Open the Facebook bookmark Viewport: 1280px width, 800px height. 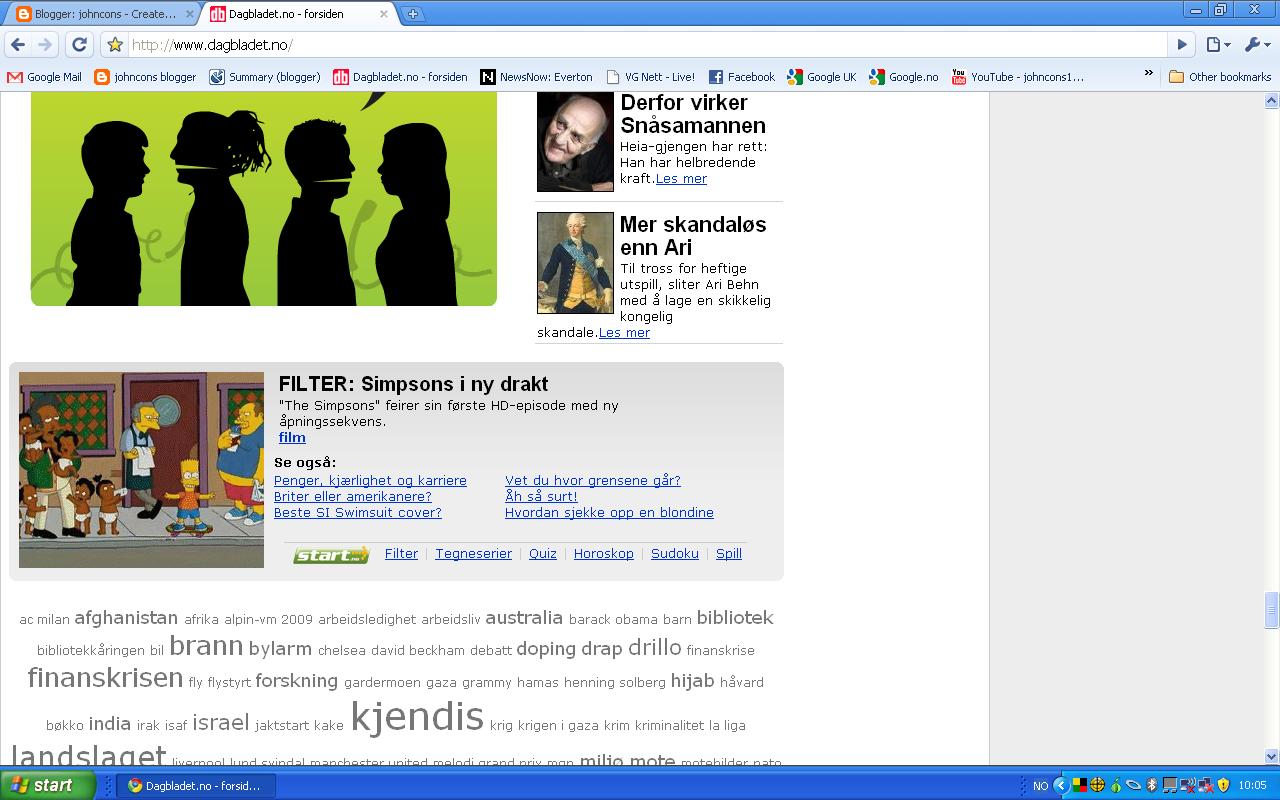point(742,77)
